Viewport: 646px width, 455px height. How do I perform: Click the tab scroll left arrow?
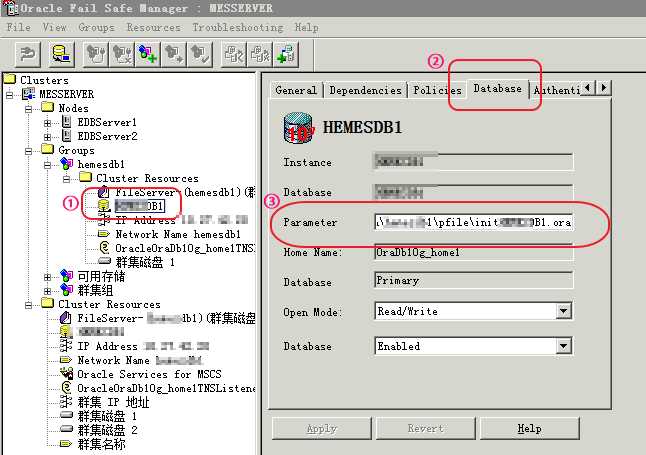pos(588,87)
